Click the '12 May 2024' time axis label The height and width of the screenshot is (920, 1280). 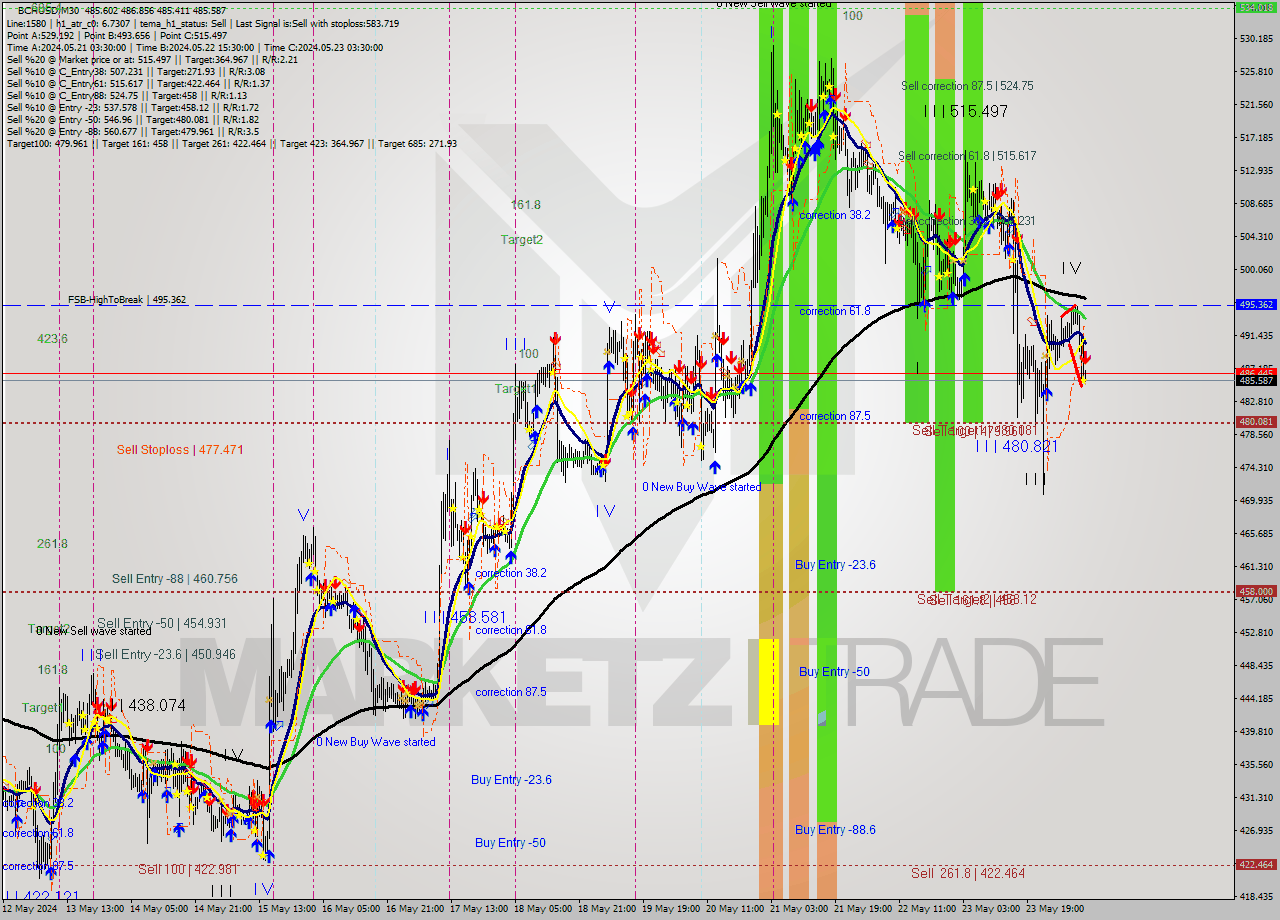click(30, 910)
